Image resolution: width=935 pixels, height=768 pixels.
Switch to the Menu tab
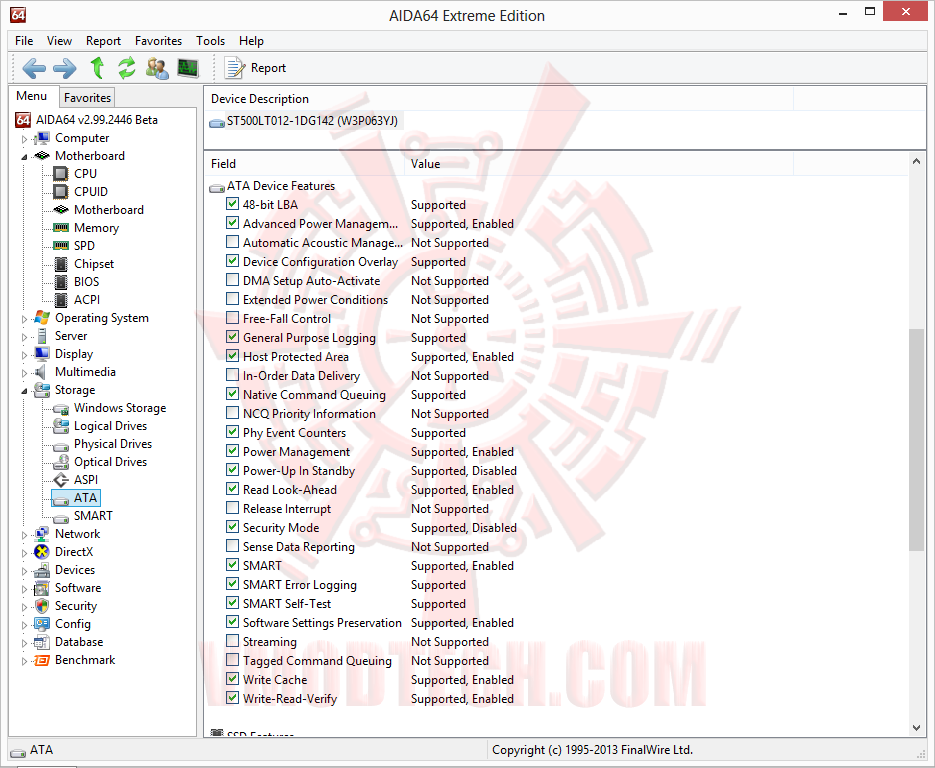click(x=32, y=96)
